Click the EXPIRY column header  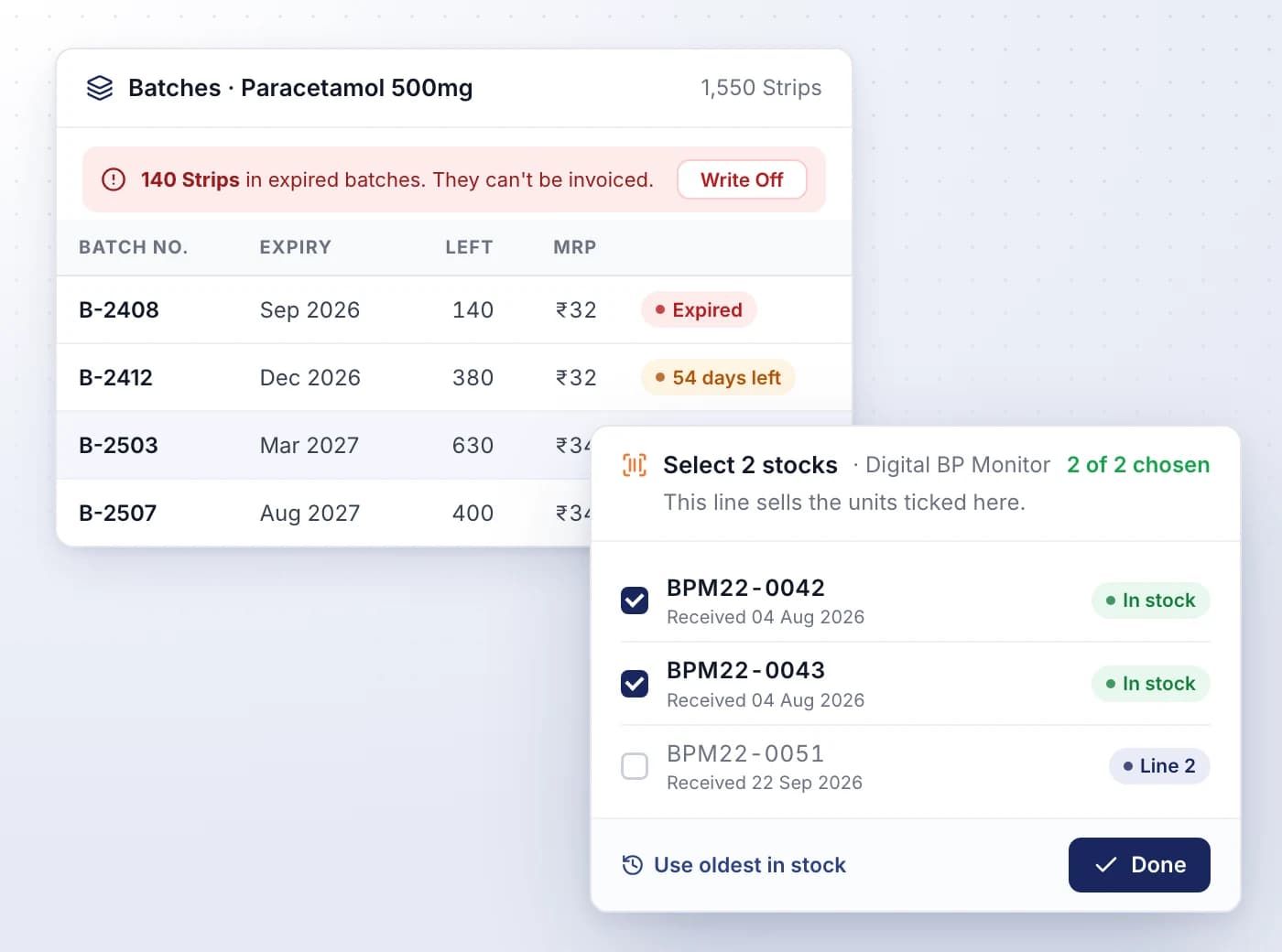click(x=295, y=247)
